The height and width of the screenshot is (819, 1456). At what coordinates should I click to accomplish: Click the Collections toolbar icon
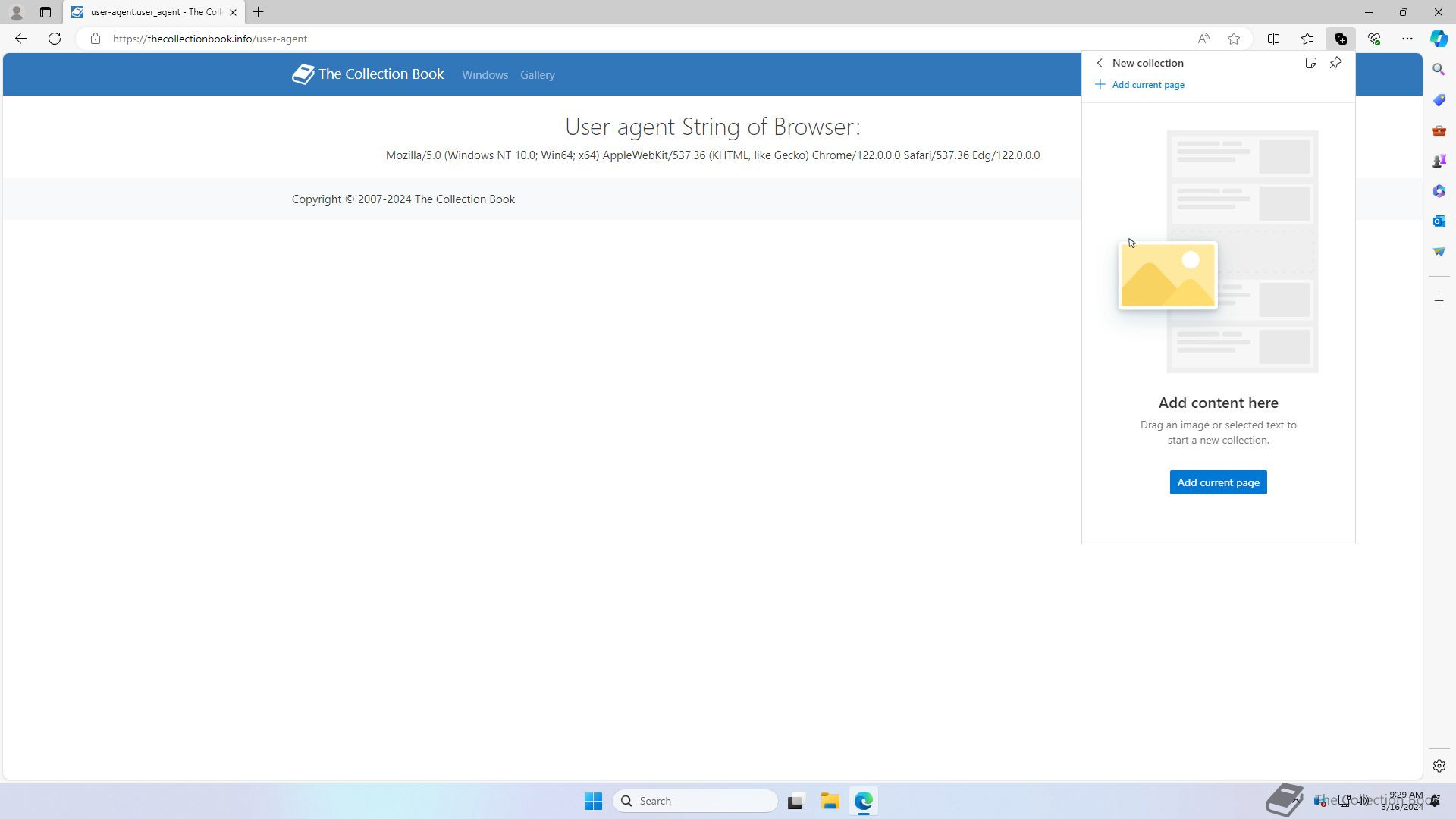(x=1340, y=39)
